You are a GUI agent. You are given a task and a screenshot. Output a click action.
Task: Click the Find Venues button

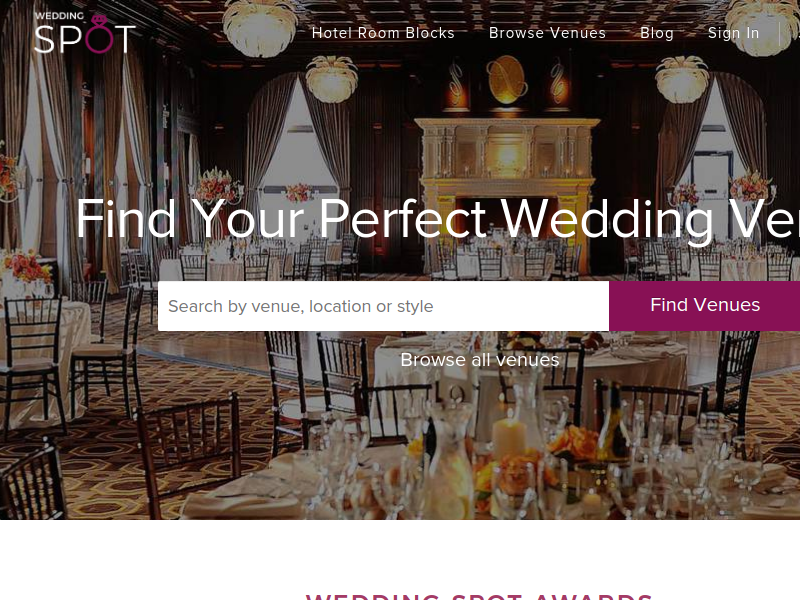(705, 306)
